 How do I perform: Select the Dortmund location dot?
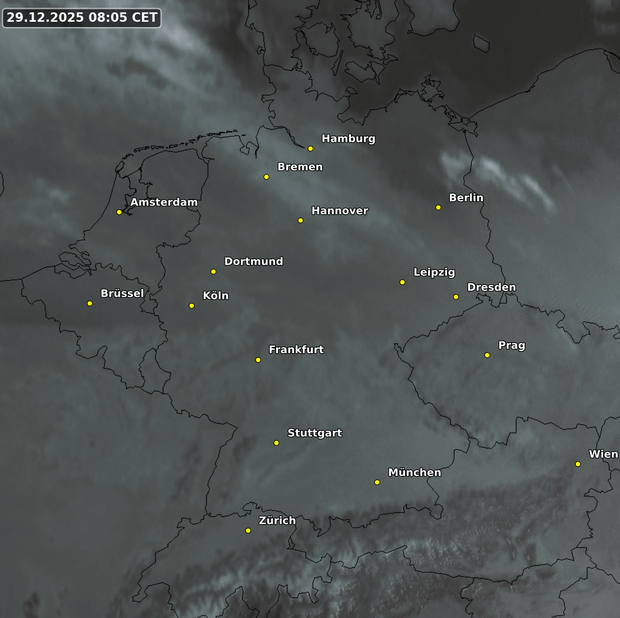coord(213,271)
